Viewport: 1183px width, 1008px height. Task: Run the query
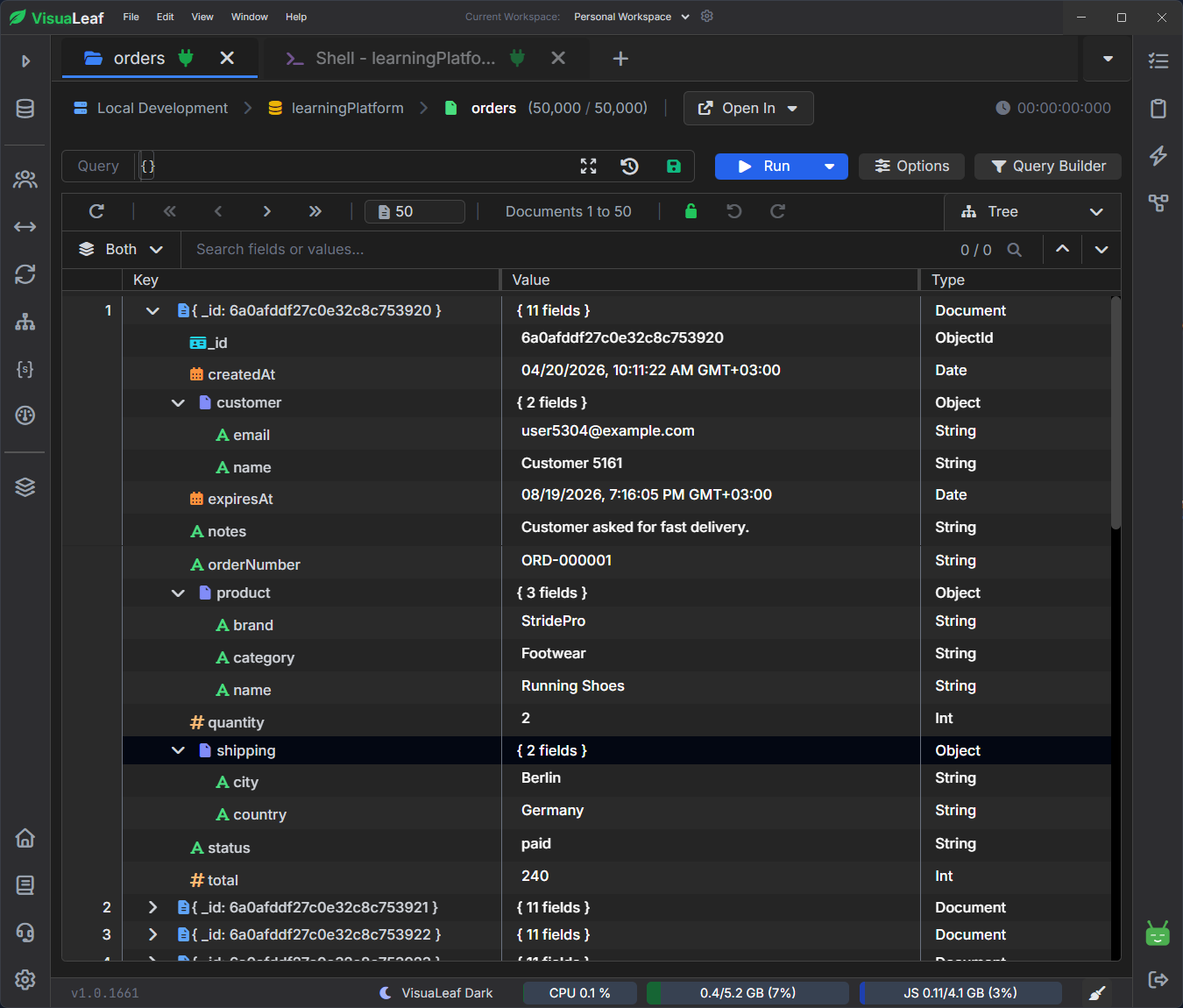[x=764, y=167]
